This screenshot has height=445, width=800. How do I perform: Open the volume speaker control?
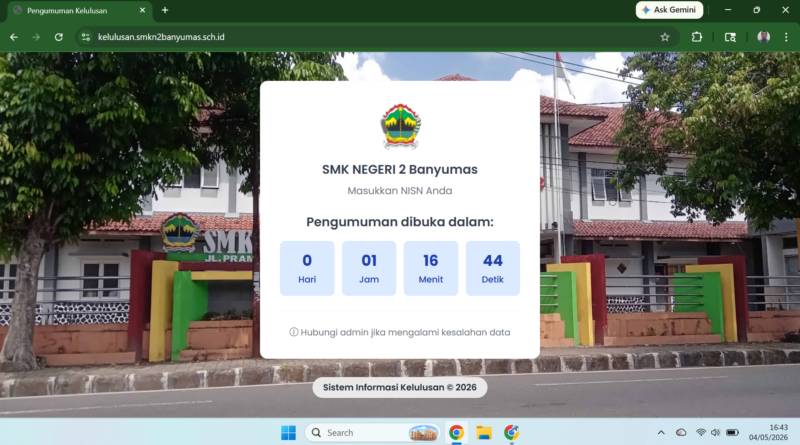coord(715,433)
